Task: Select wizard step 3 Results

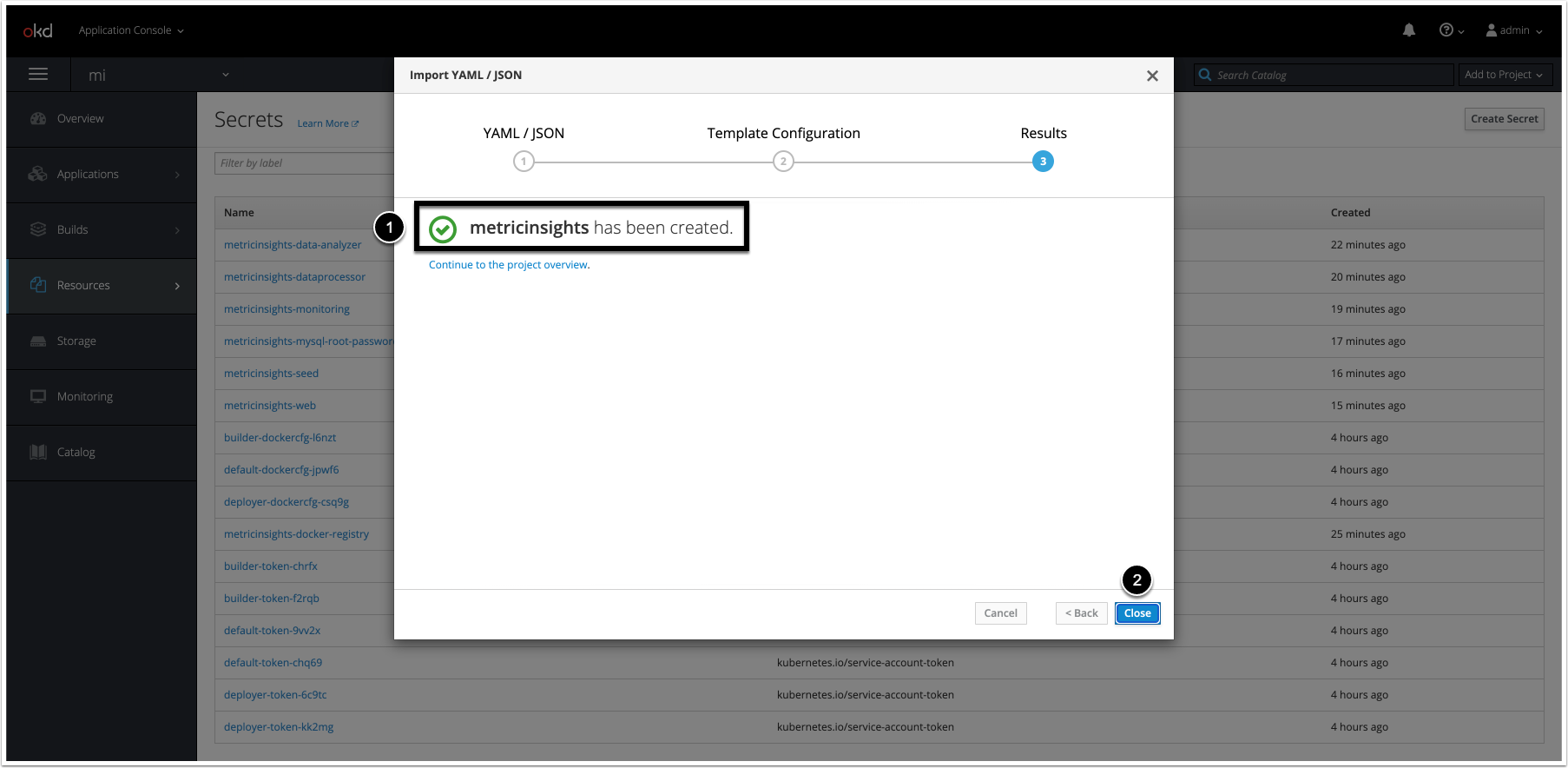Action: [1043, 162]
